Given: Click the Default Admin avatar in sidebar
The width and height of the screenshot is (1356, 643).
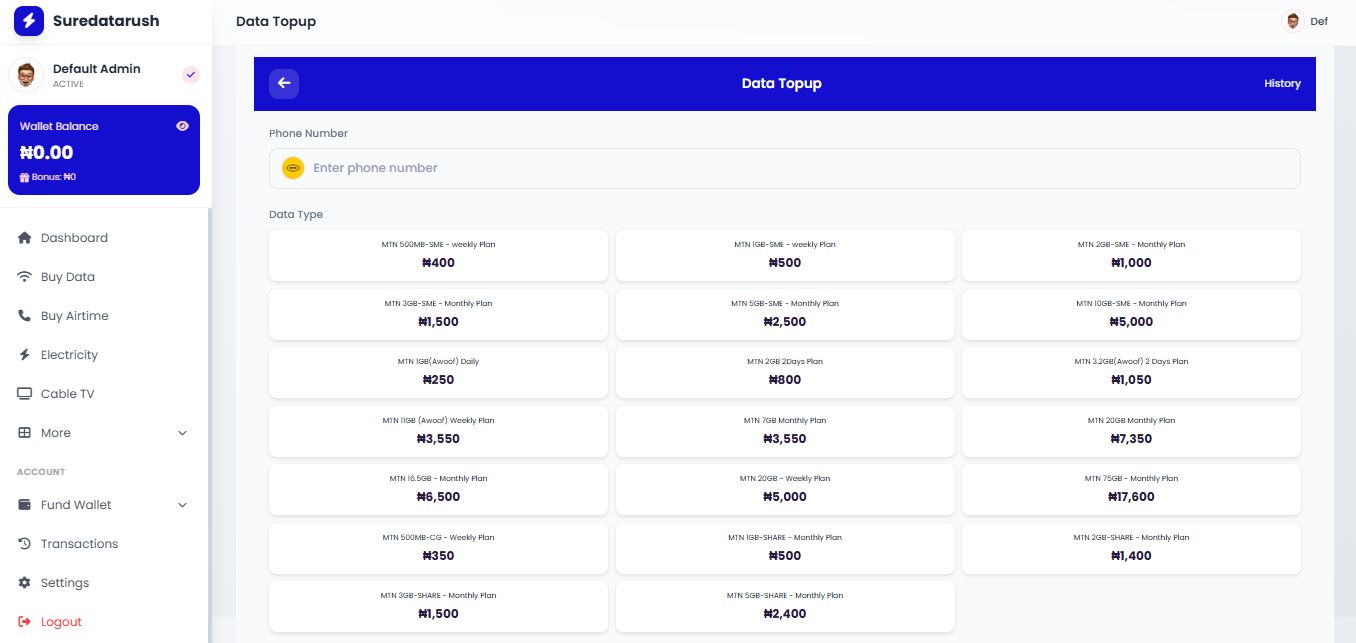Looking at the screenshot, I should [26, 75].
